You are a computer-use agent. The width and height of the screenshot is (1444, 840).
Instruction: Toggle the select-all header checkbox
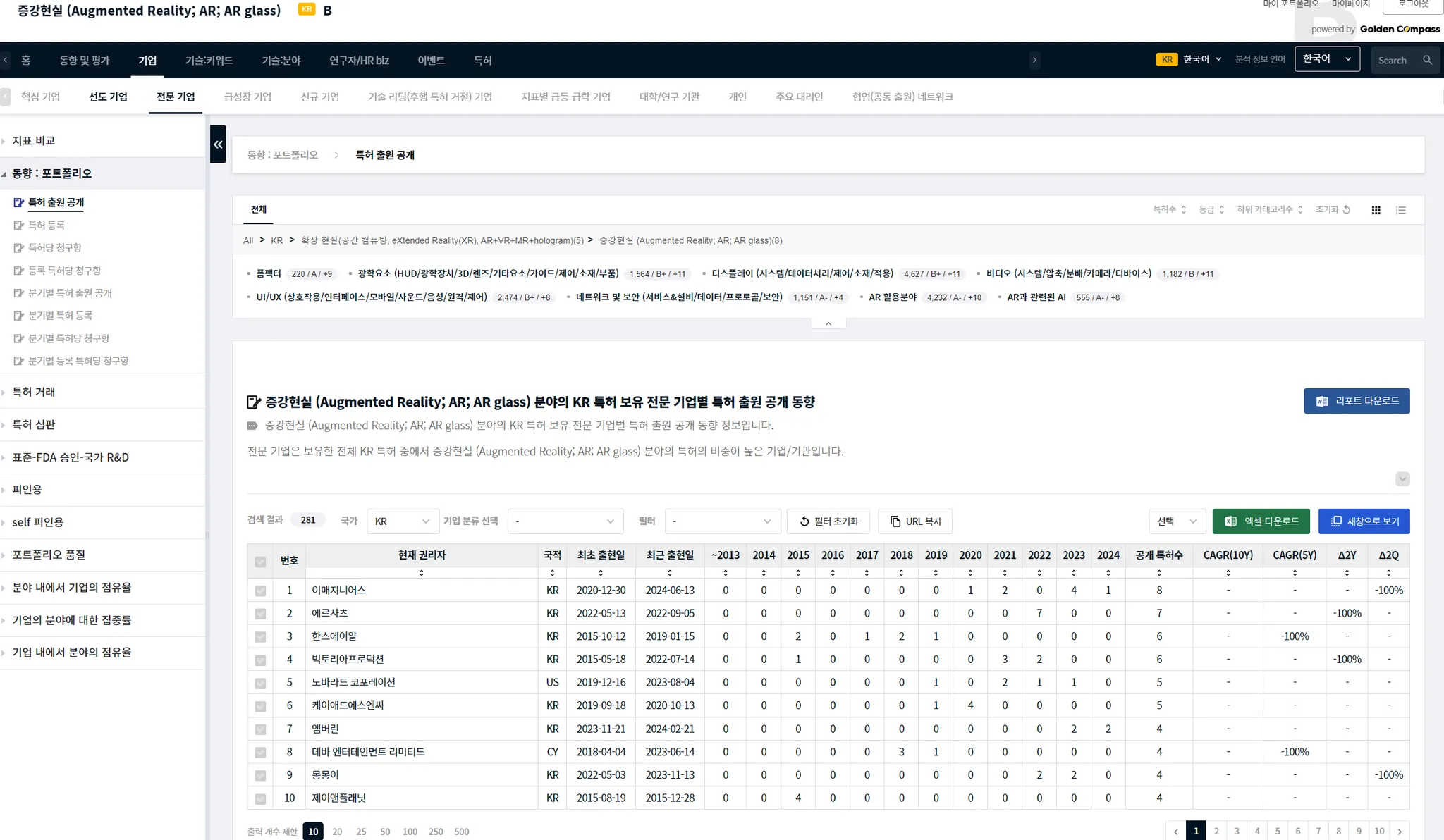260,562
